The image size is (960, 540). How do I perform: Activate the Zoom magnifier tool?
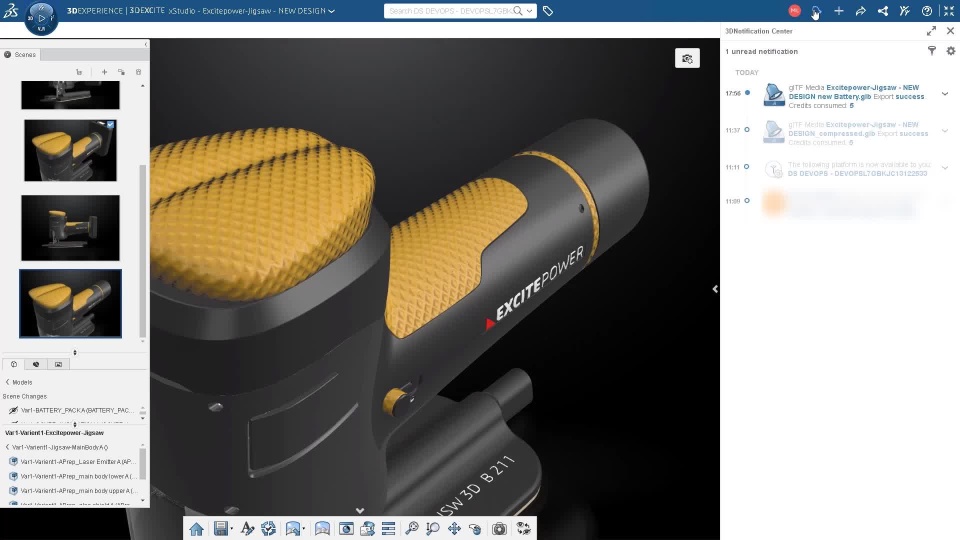coord(433,529)
